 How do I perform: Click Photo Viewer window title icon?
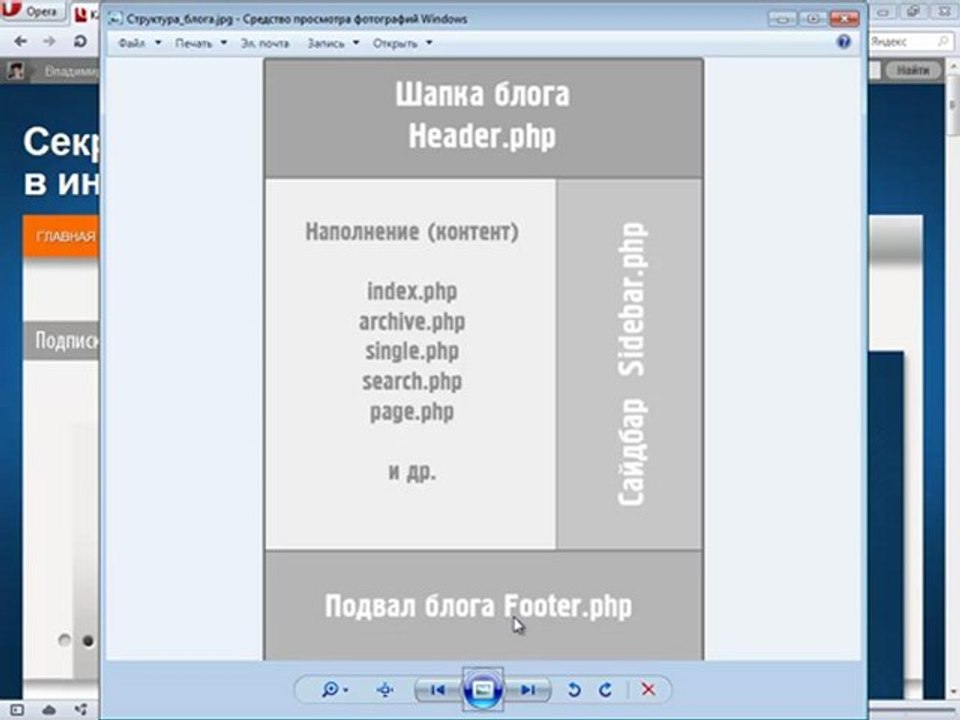pos(114,19)
